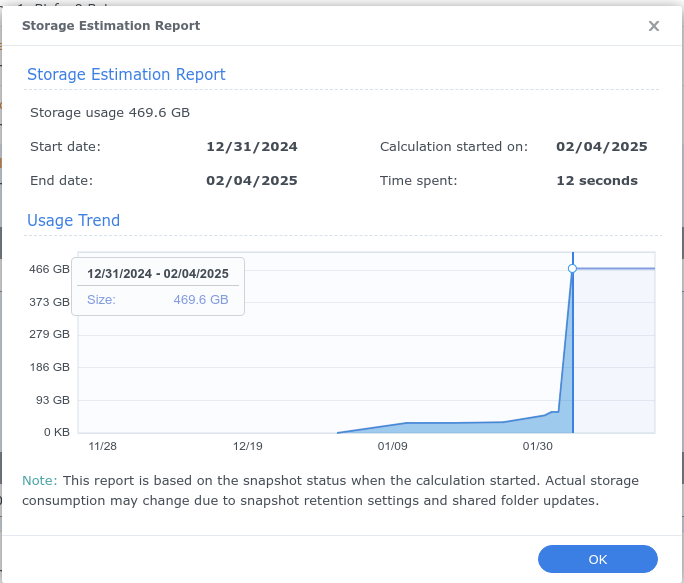Click the 'Start date:' label

[x=65, y=147]
